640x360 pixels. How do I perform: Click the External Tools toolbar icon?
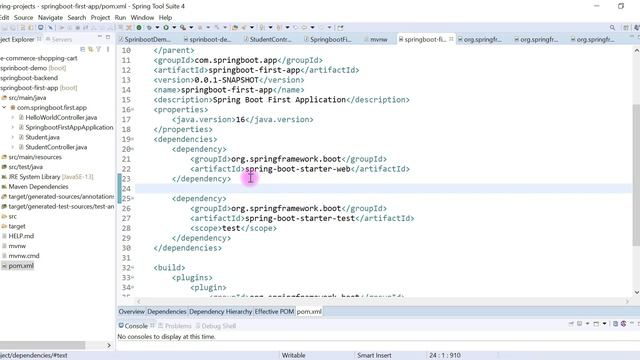(x=183, y=27)
